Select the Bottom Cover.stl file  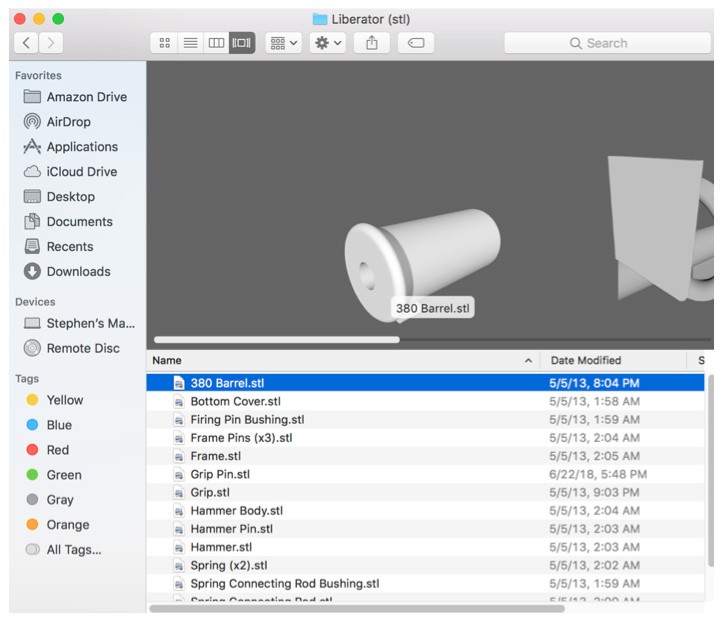pyautogui.click(x=425, y=401)
